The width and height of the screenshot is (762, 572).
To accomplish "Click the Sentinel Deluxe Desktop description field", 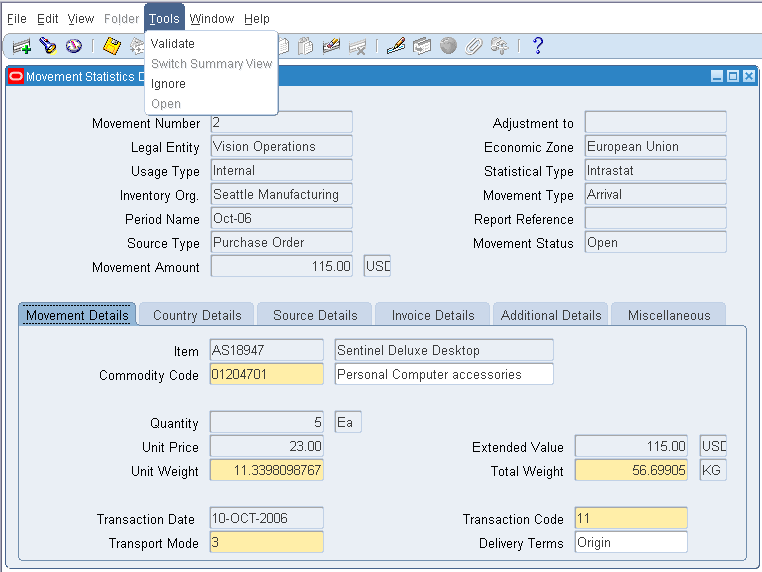I will [444, 350].
